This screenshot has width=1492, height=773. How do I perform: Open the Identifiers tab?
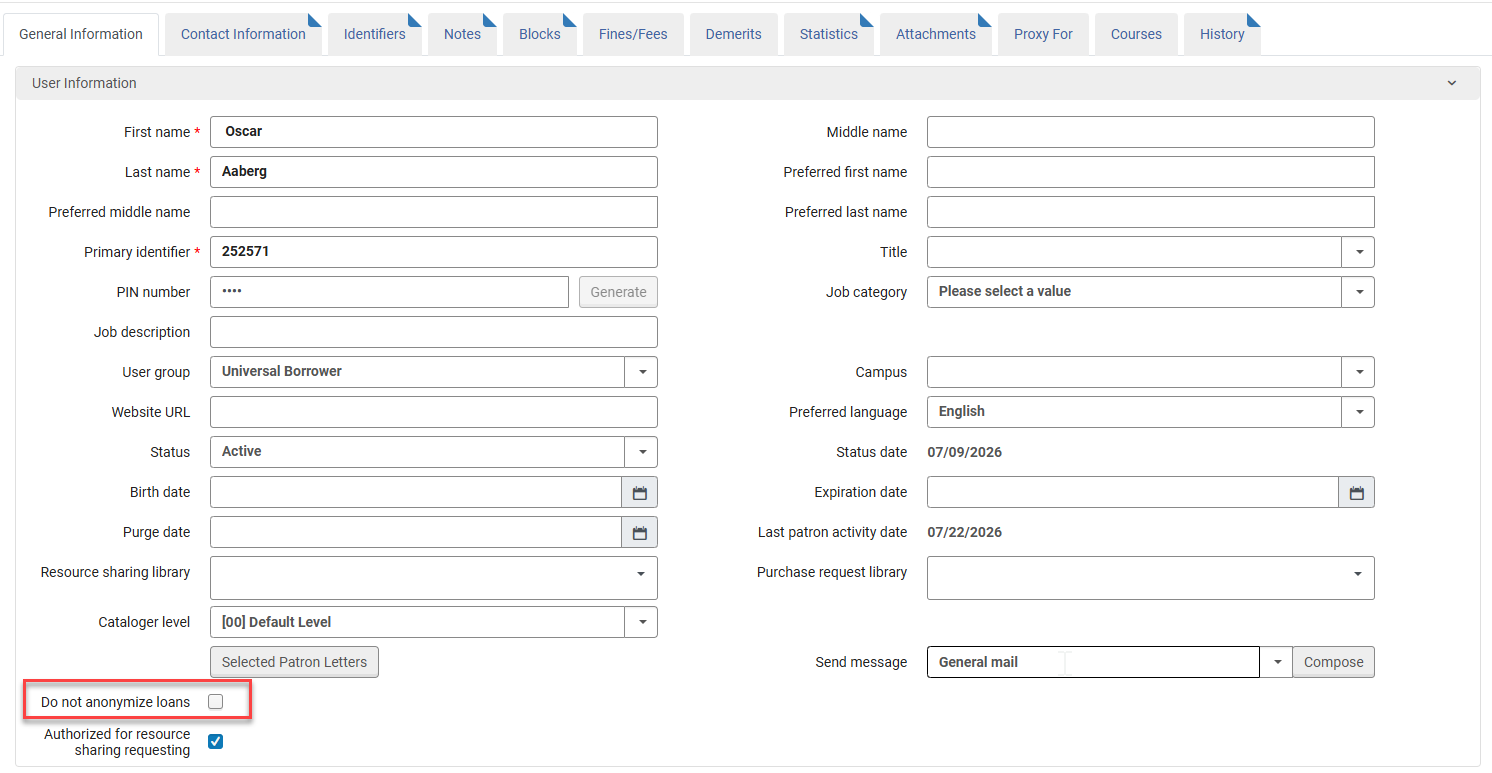point(375,34)
